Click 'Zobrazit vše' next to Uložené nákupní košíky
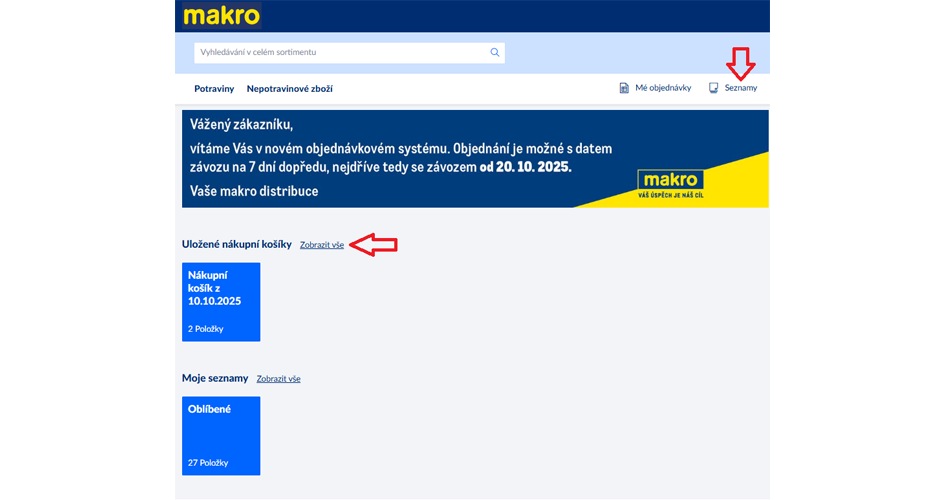The image size is (944, 500). (322, 245)
